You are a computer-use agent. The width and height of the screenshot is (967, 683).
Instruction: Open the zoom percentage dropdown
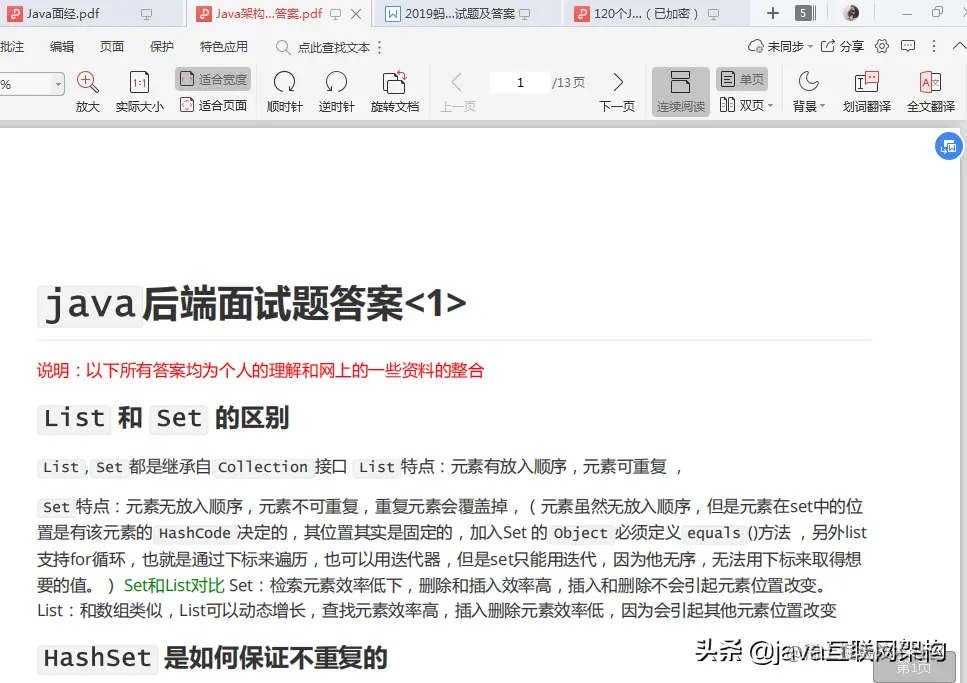(x=59, y=84)
